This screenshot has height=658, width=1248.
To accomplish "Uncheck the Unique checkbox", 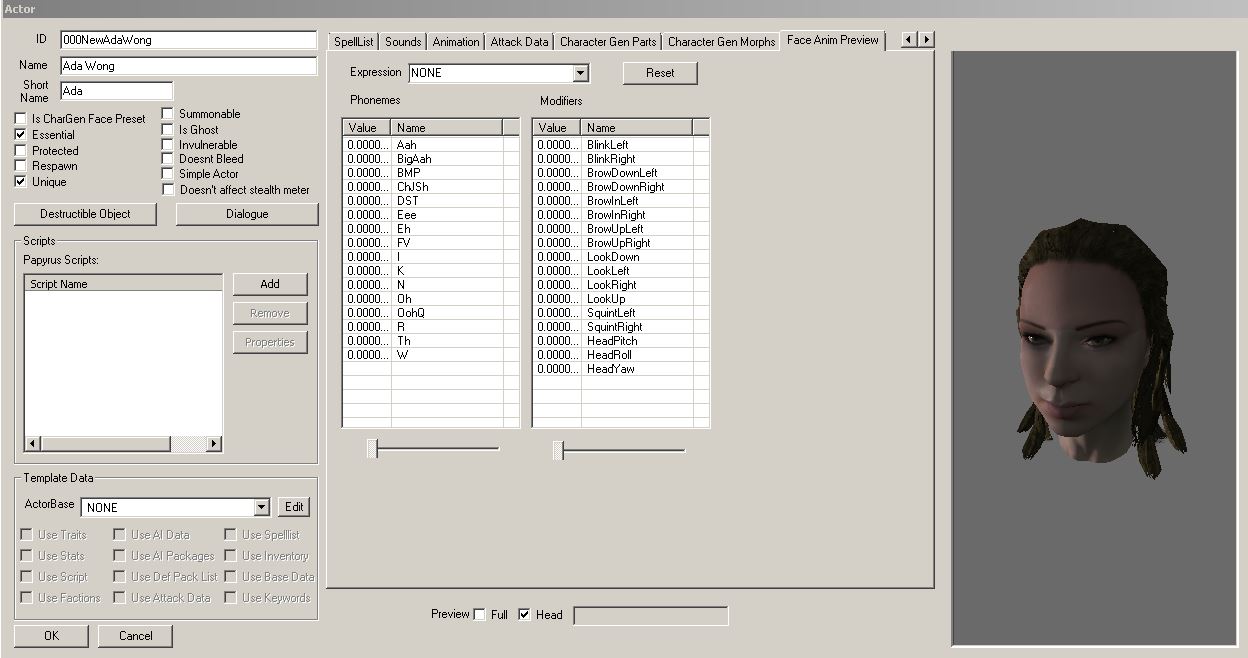I will [20, 182].
